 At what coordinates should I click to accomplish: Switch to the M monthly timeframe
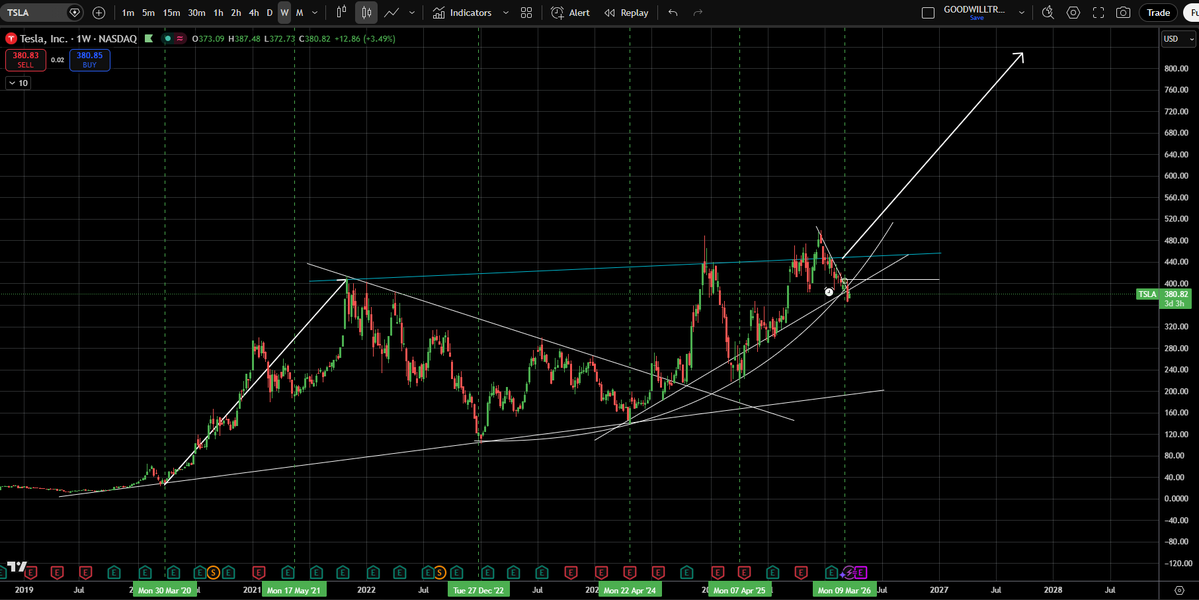[300, 12]
